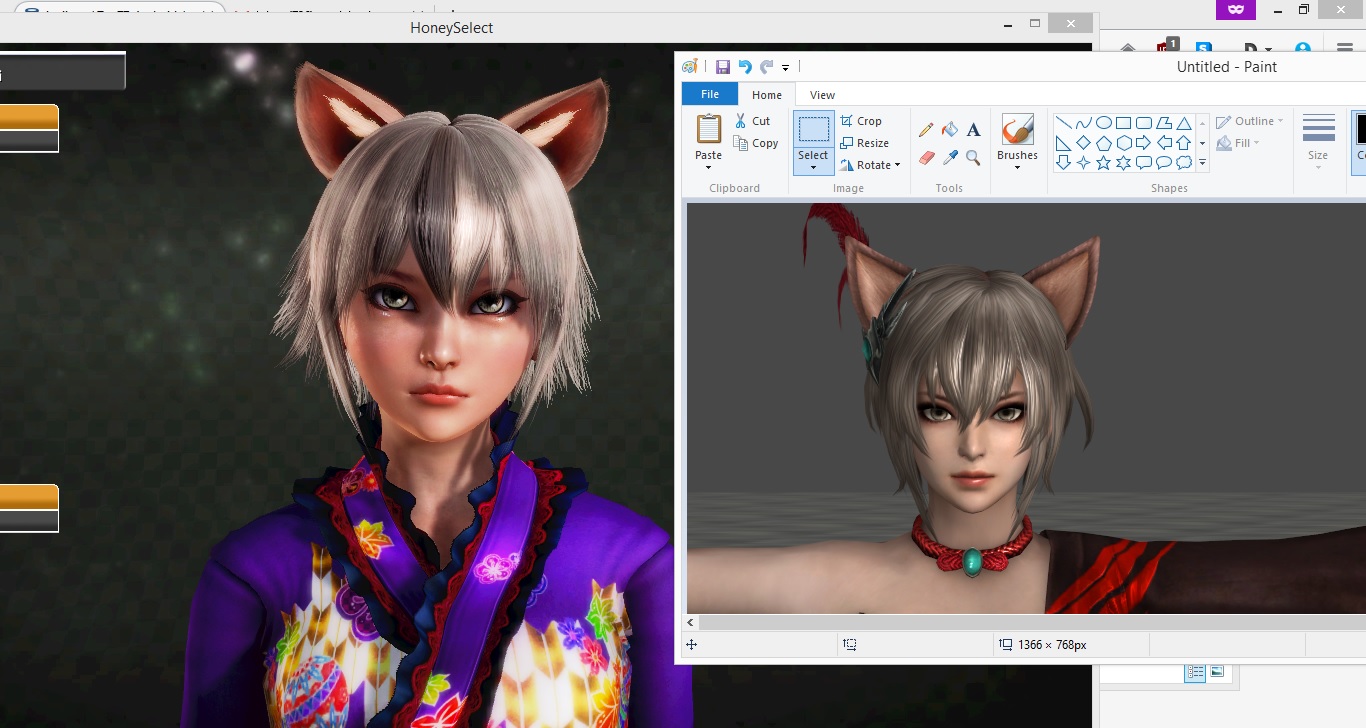Image resolution: width=1366 pixels, height=728 pixels.
Task: Click the Crop button
Action: tap(861, 121)
